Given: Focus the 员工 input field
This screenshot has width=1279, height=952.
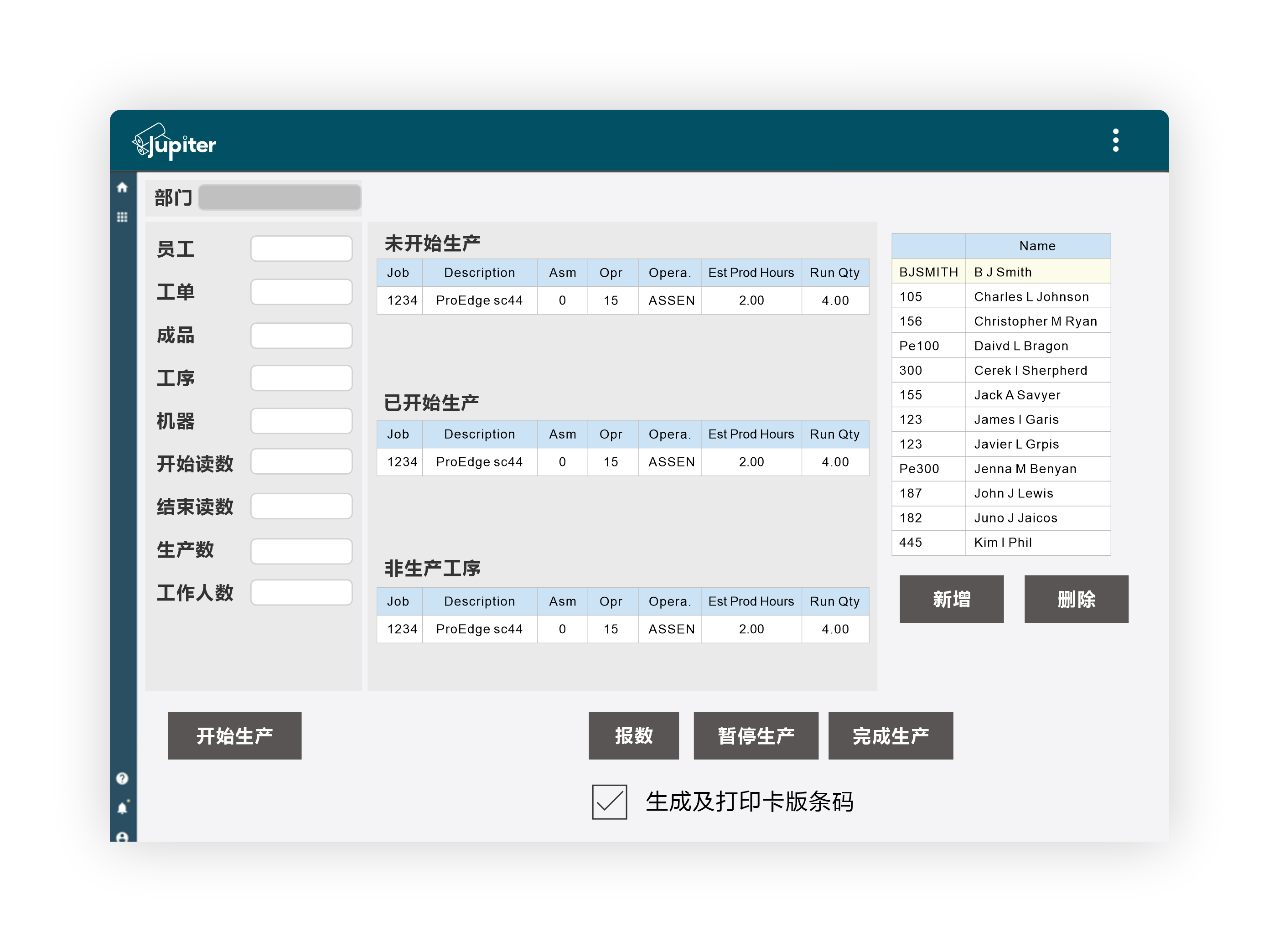Looking at the screenshot, I should (x=301, y=248).
